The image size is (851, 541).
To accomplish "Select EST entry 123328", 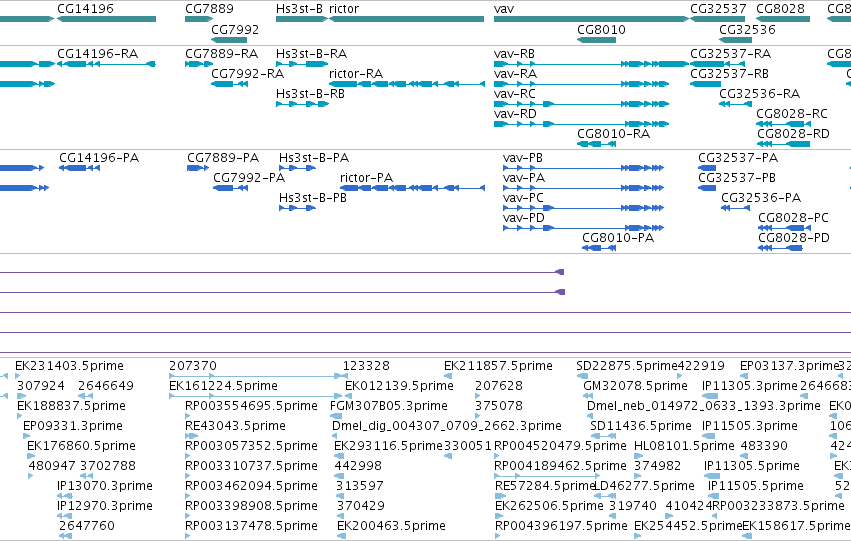I will click(366, 366).
